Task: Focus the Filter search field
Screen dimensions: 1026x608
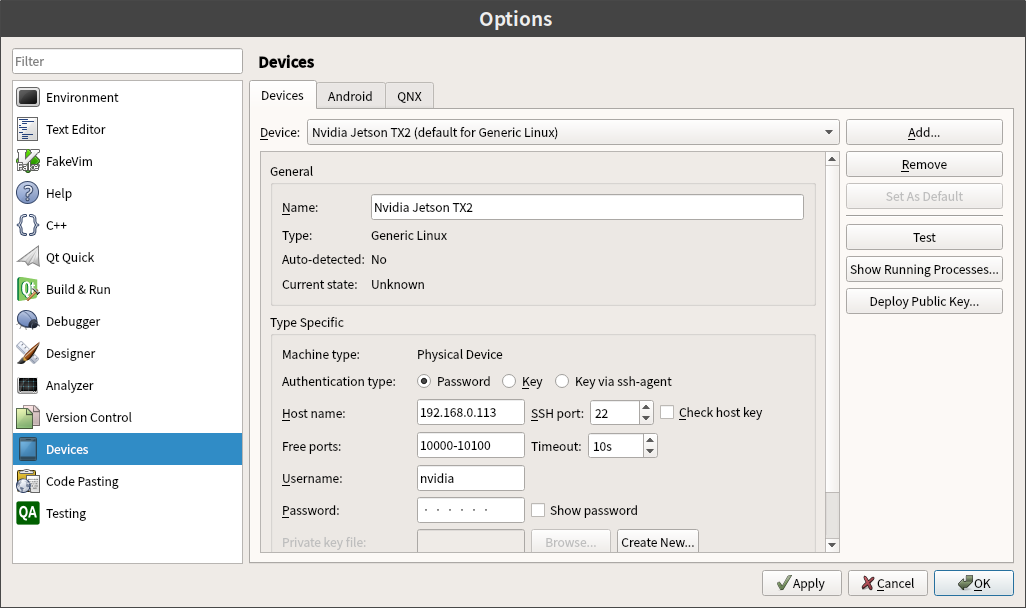Action: (128, 62)
